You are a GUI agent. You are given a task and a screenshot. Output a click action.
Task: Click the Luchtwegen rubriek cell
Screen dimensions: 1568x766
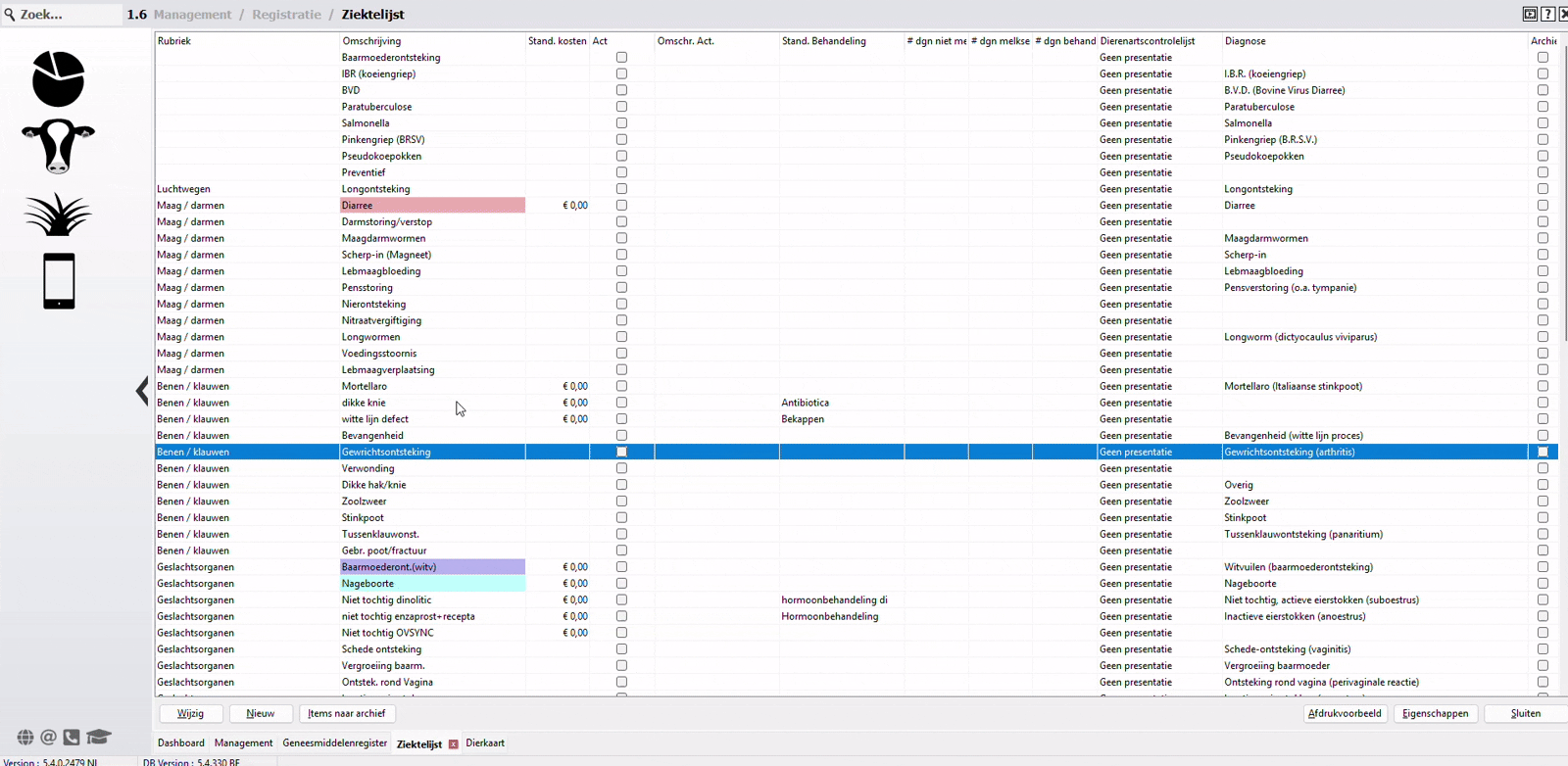coord(246,189)
